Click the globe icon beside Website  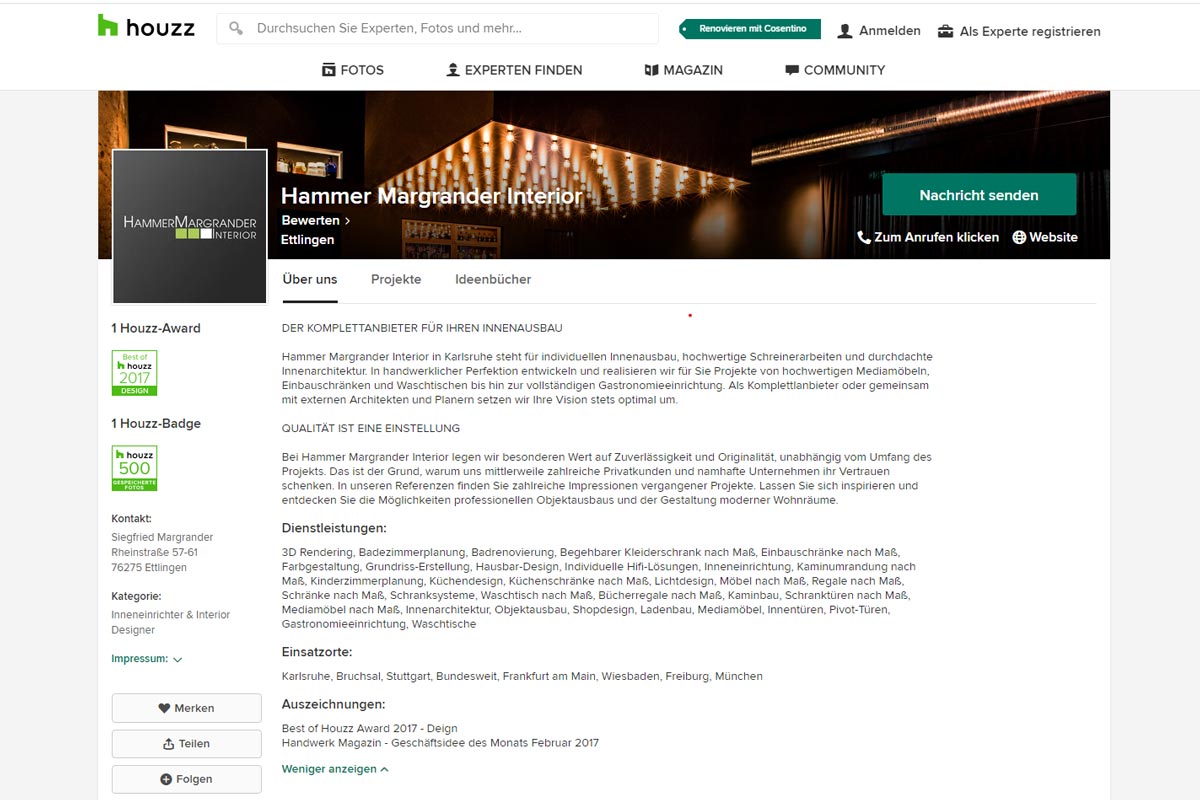pos(1019,237)
